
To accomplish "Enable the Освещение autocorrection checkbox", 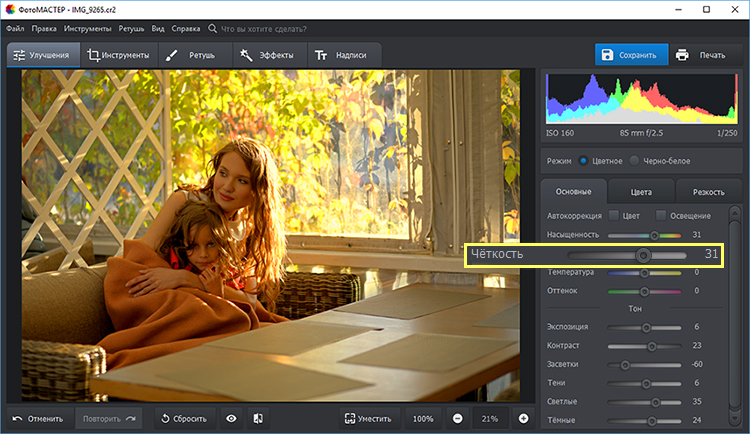I will tap(661, 215).
